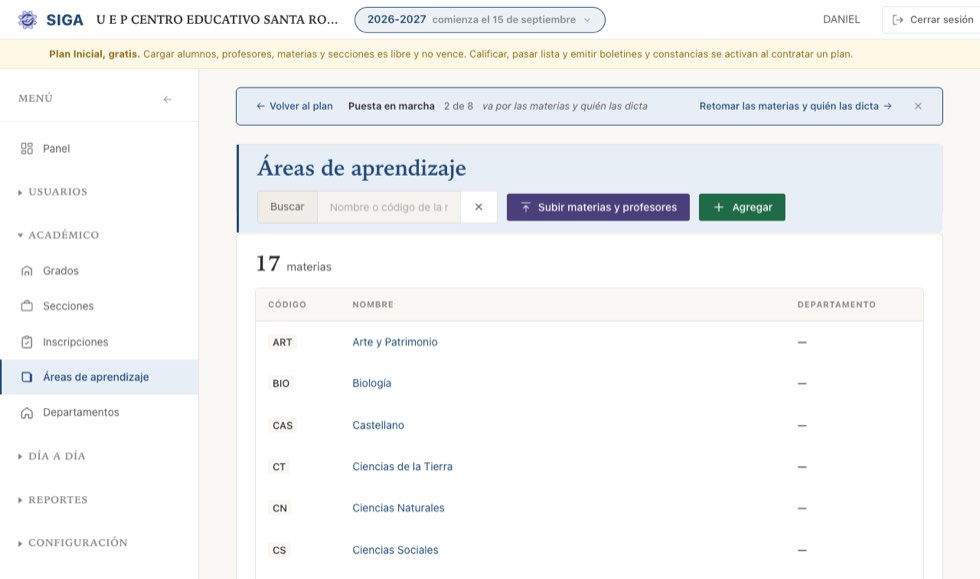Image resolution: width=980 pixels, height=579 pixels.
Task: Focus the Nombre o código search field
Action: click(x=389, y=207)
